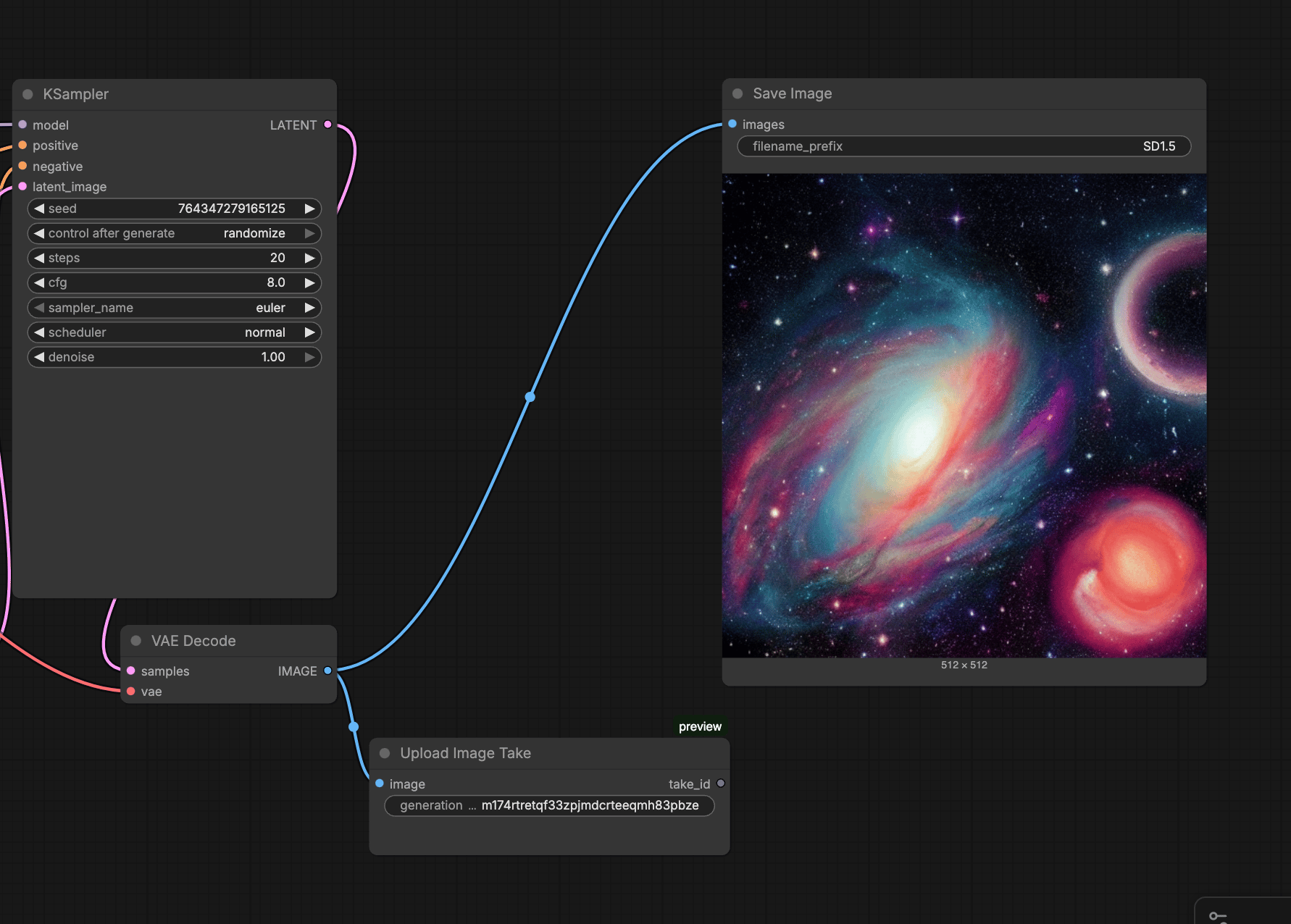The width and height of the screenshot is (1291, 924).
Task: Click the link midpoint dot toward Upload Image Take
Action: (354, 726)
